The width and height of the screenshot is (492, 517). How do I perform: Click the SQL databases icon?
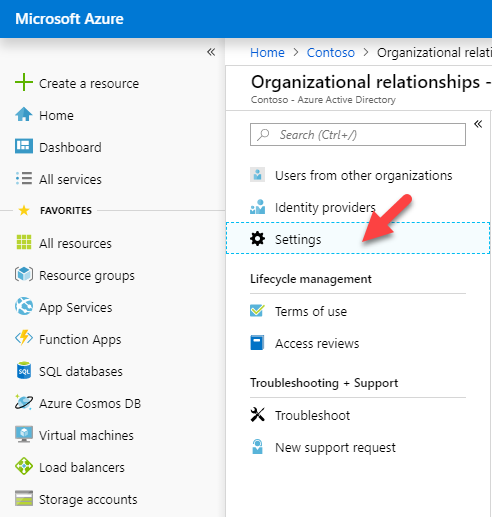tap(24, 370)
